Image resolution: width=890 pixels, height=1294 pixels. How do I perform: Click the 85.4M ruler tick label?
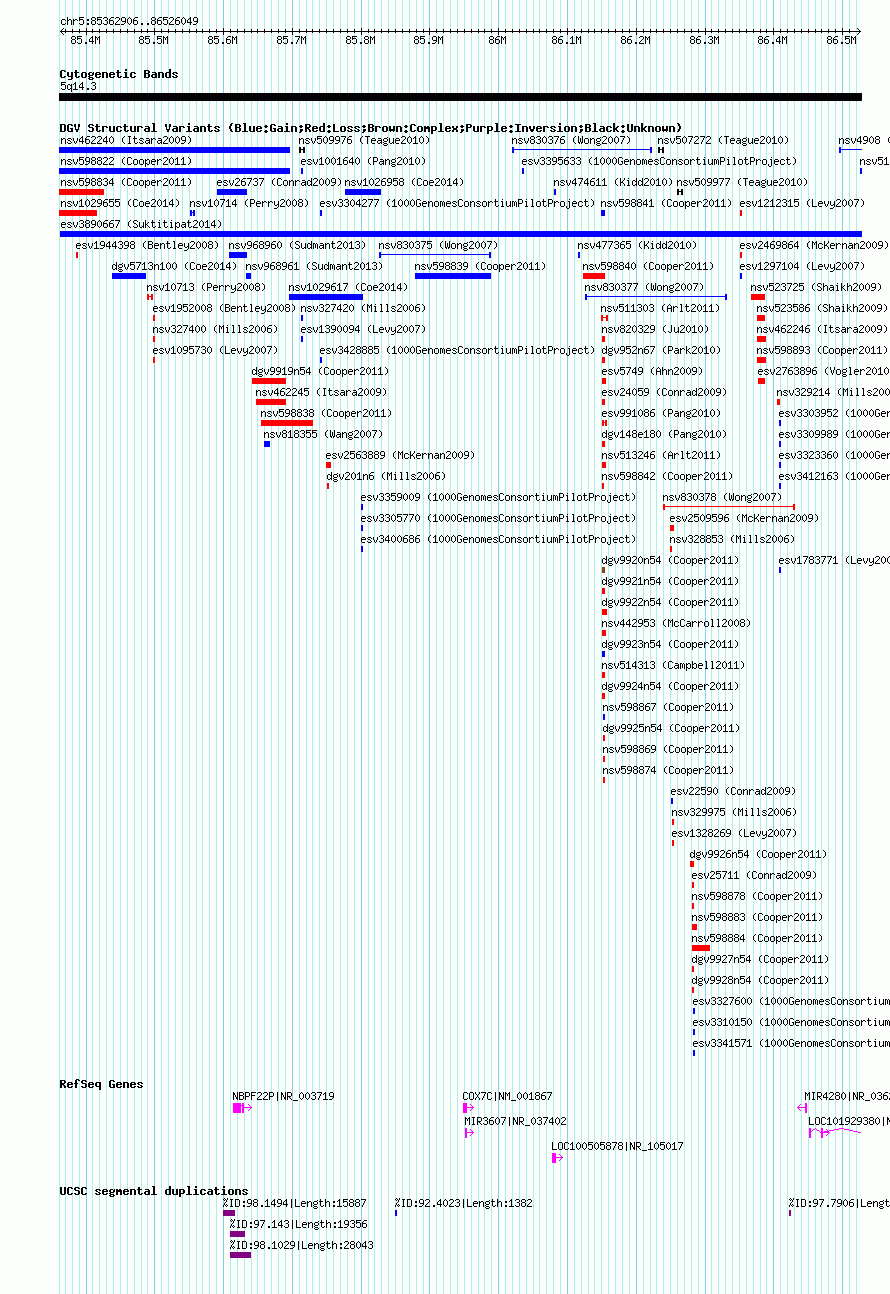[85, 40]
